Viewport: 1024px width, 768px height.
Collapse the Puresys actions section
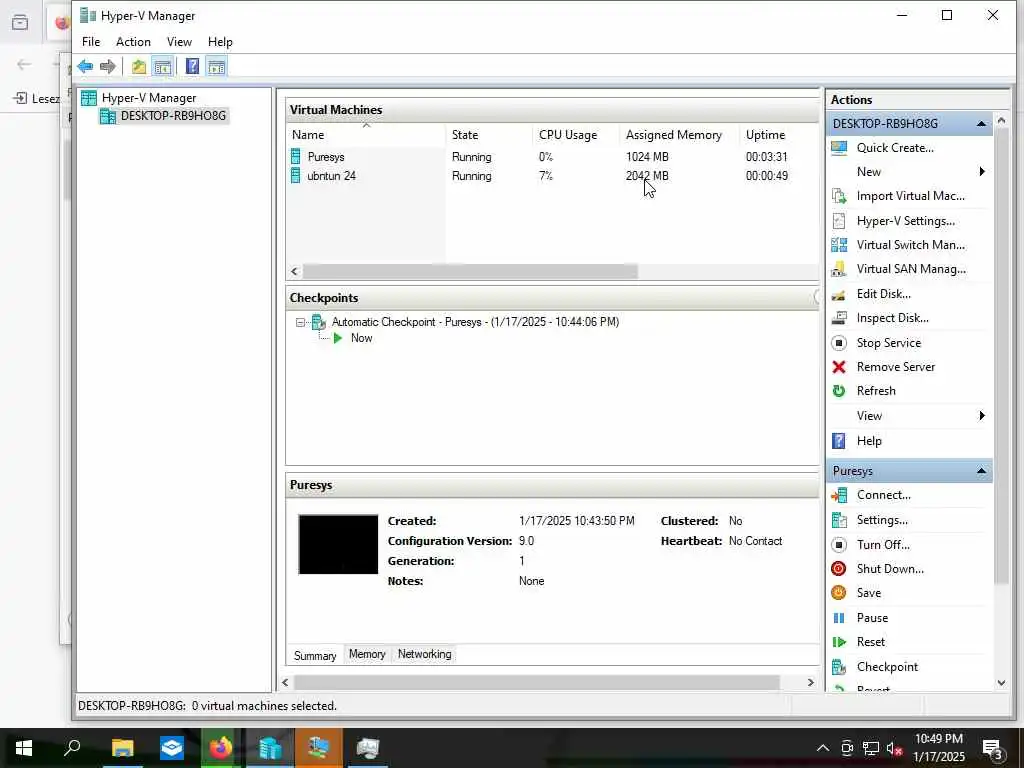coord(981,471)
